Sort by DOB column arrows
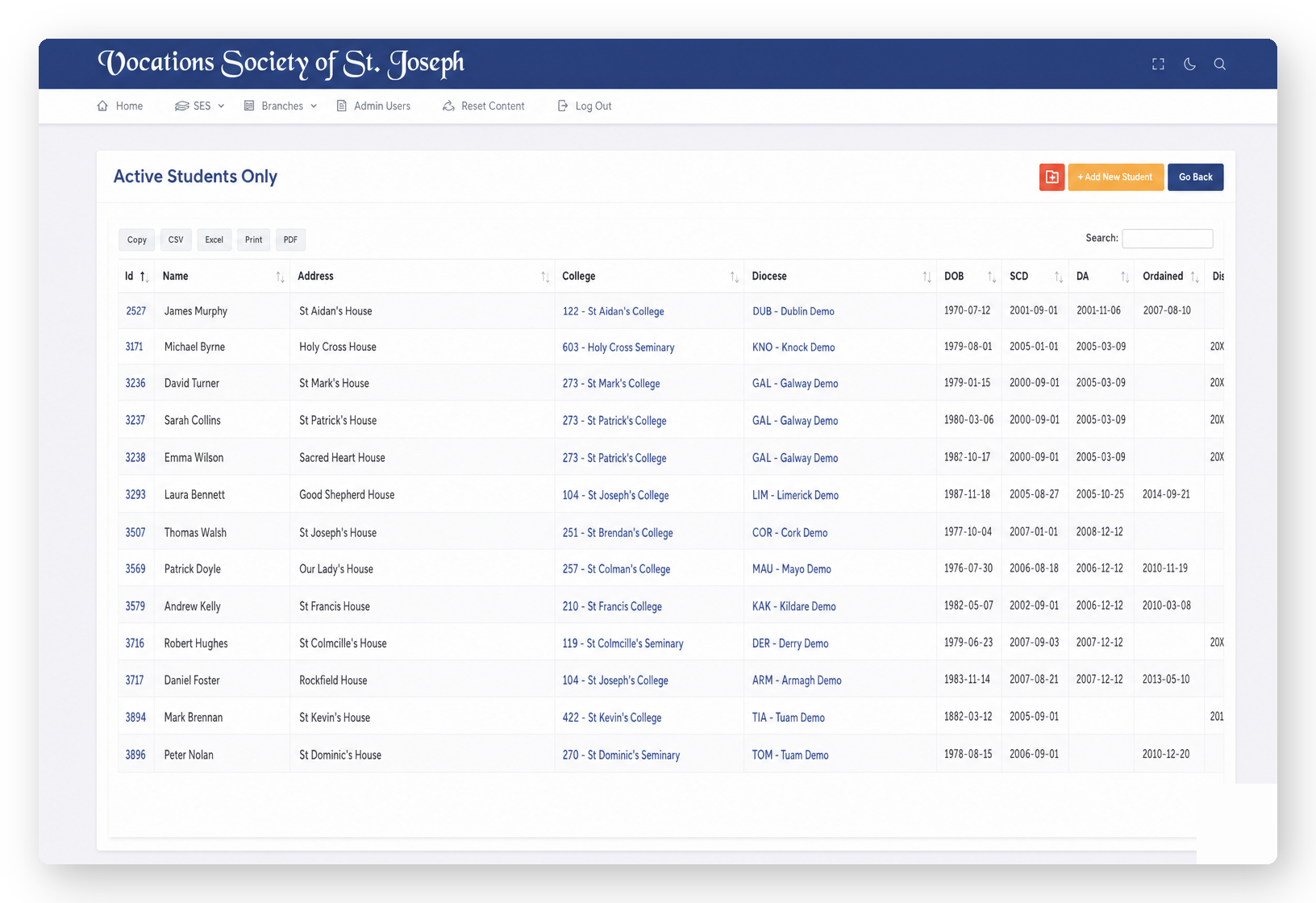 click(x=991, y=277)
